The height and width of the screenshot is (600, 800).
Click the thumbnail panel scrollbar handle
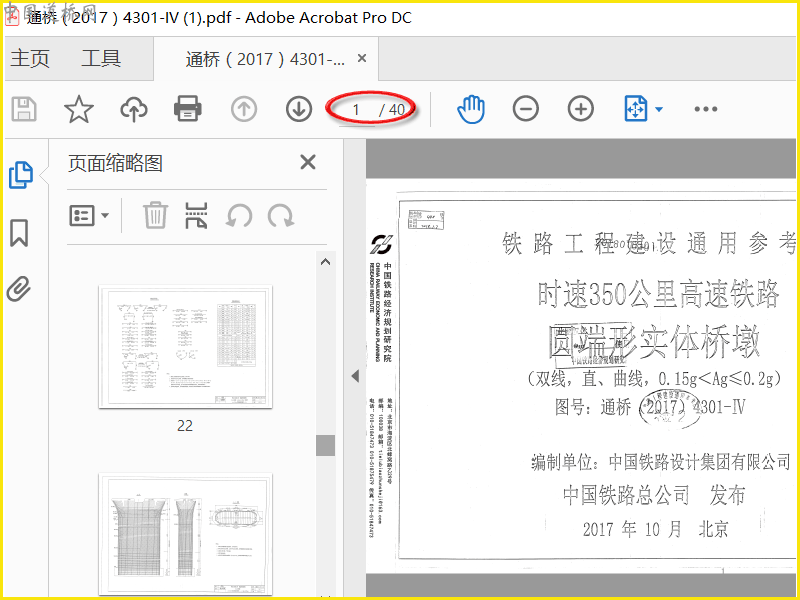(326, 445)
